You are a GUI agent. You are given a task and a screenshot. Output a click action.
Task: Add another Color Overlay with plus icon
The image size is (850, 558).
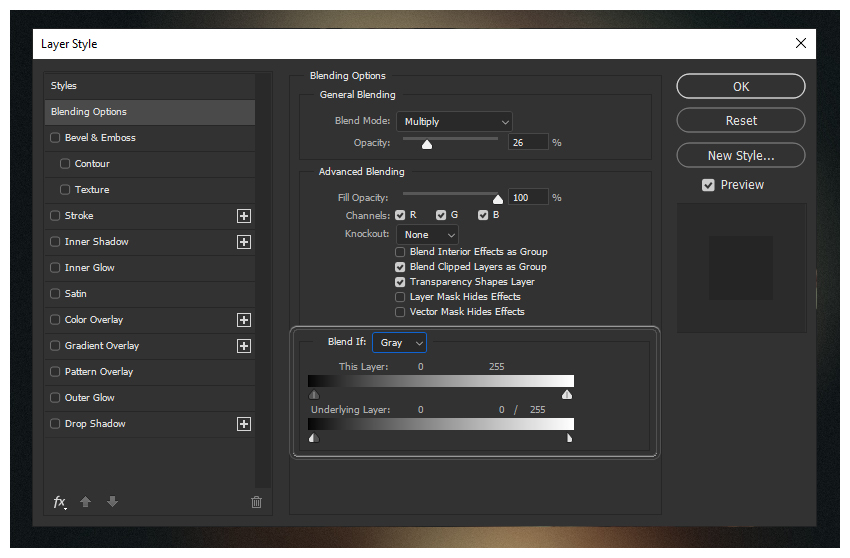click(244, 320)
